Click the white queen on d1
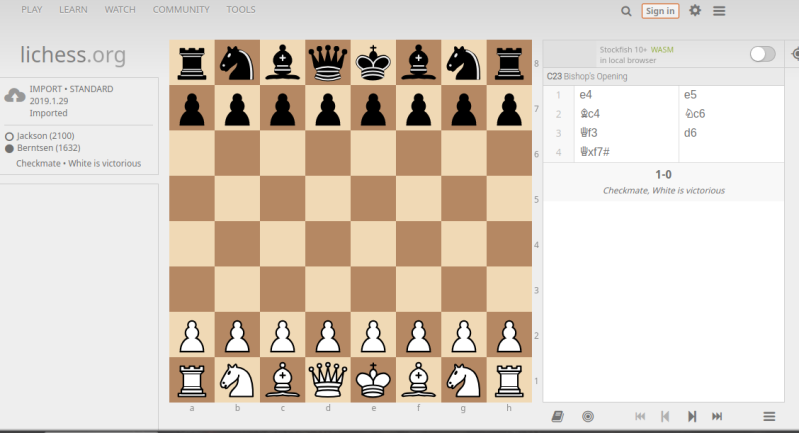The width and height of the screenshot is (799, 433). pyautogui.click(x=328, y=380)
